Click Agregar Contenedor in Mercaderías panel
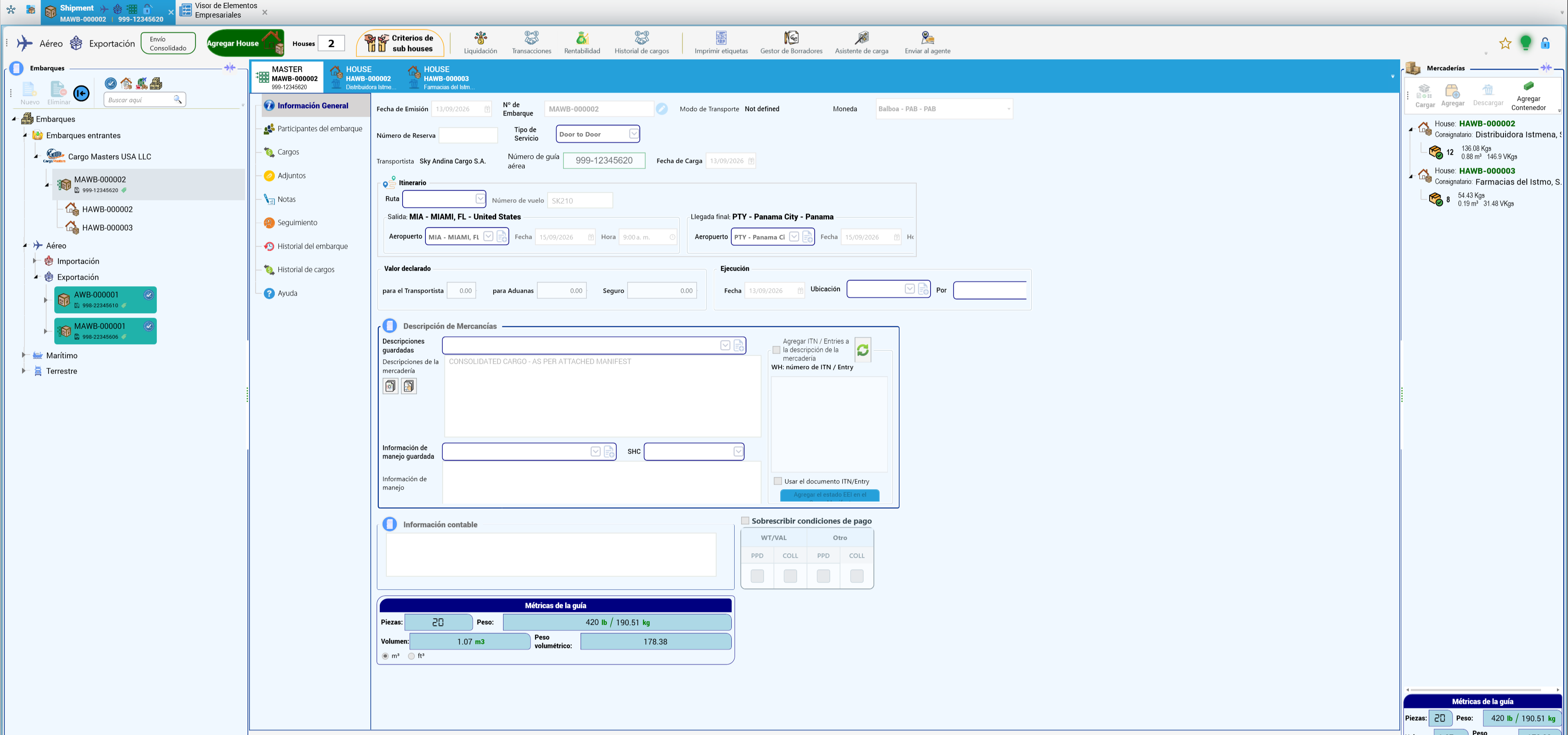The width and height of the screenshot is (1568, 735). pyautogui.click(x=1528, y=96)
